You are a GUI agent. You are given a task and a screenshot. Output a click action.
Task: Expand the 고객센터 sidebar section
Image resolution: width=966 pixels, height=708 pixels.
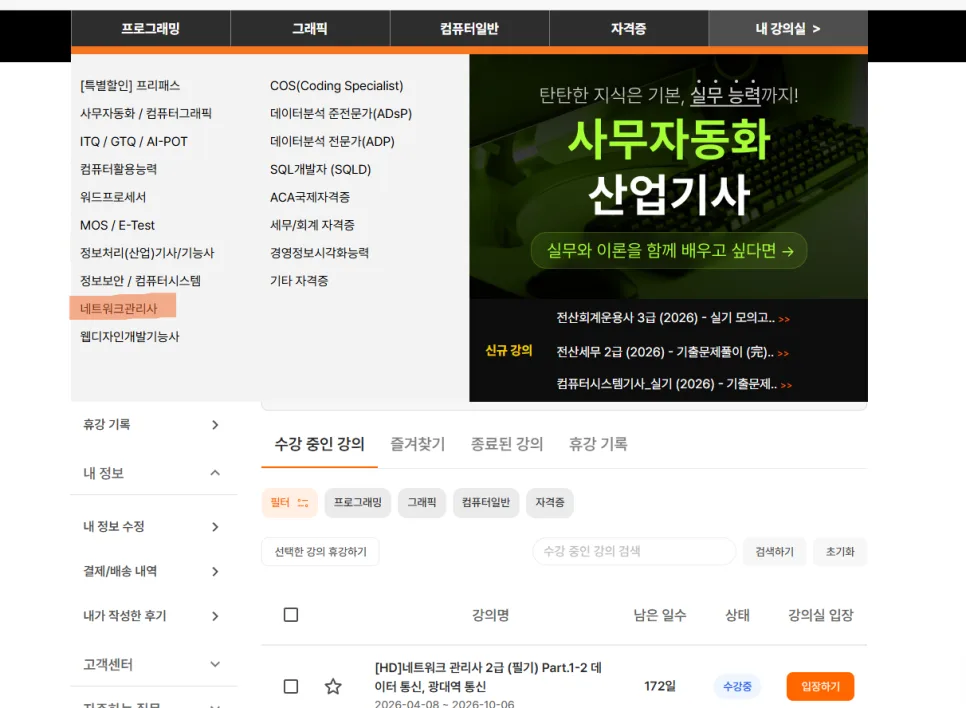tap(153, 664)
